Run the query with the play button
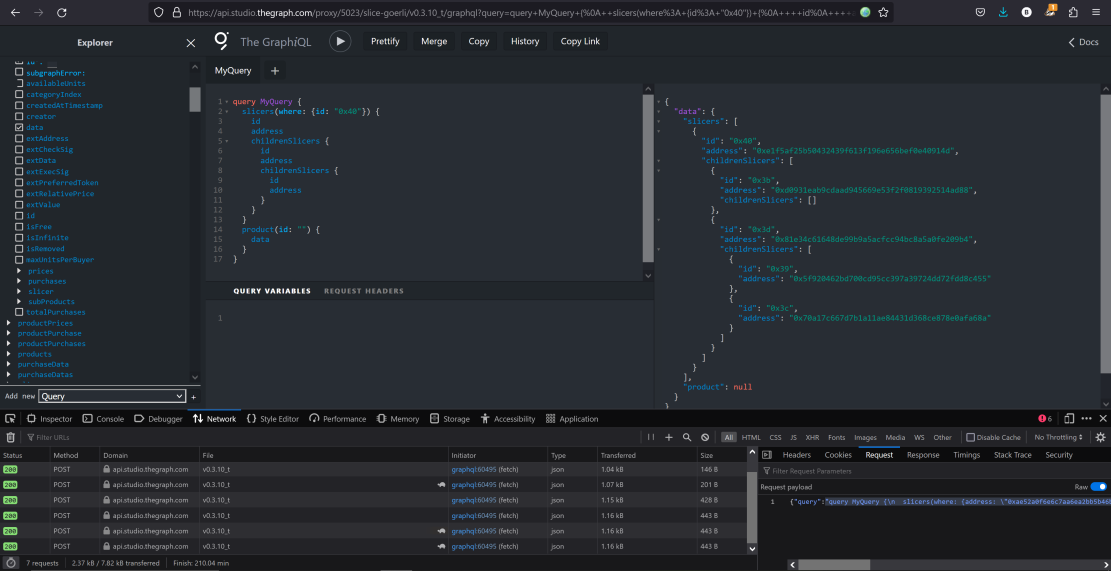Image resolution: width=1111 pixels, height=571 pixels. point(341,41)
